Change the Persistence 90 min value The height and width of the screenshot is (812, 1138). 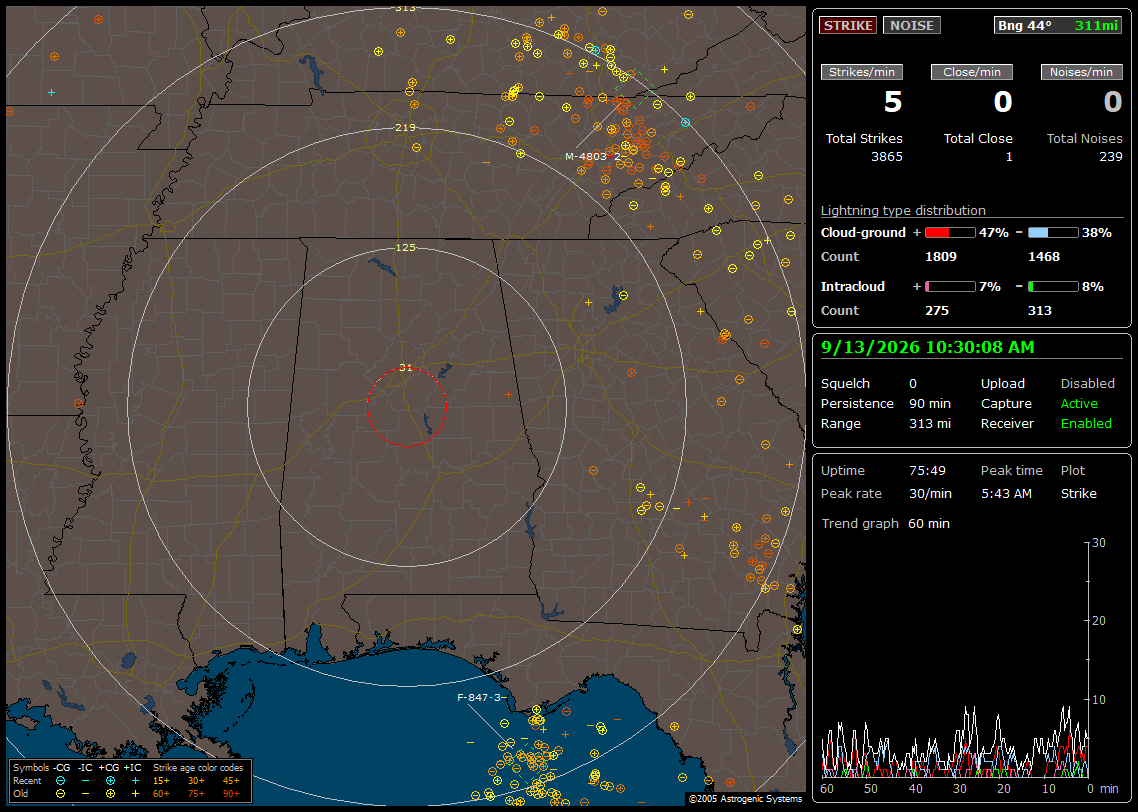[930, 403]
